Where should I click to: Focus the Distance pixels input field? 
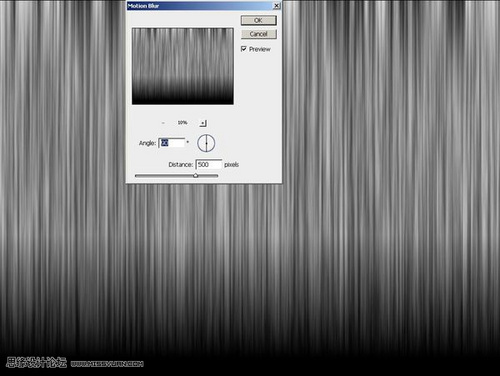tap(209, 164)
